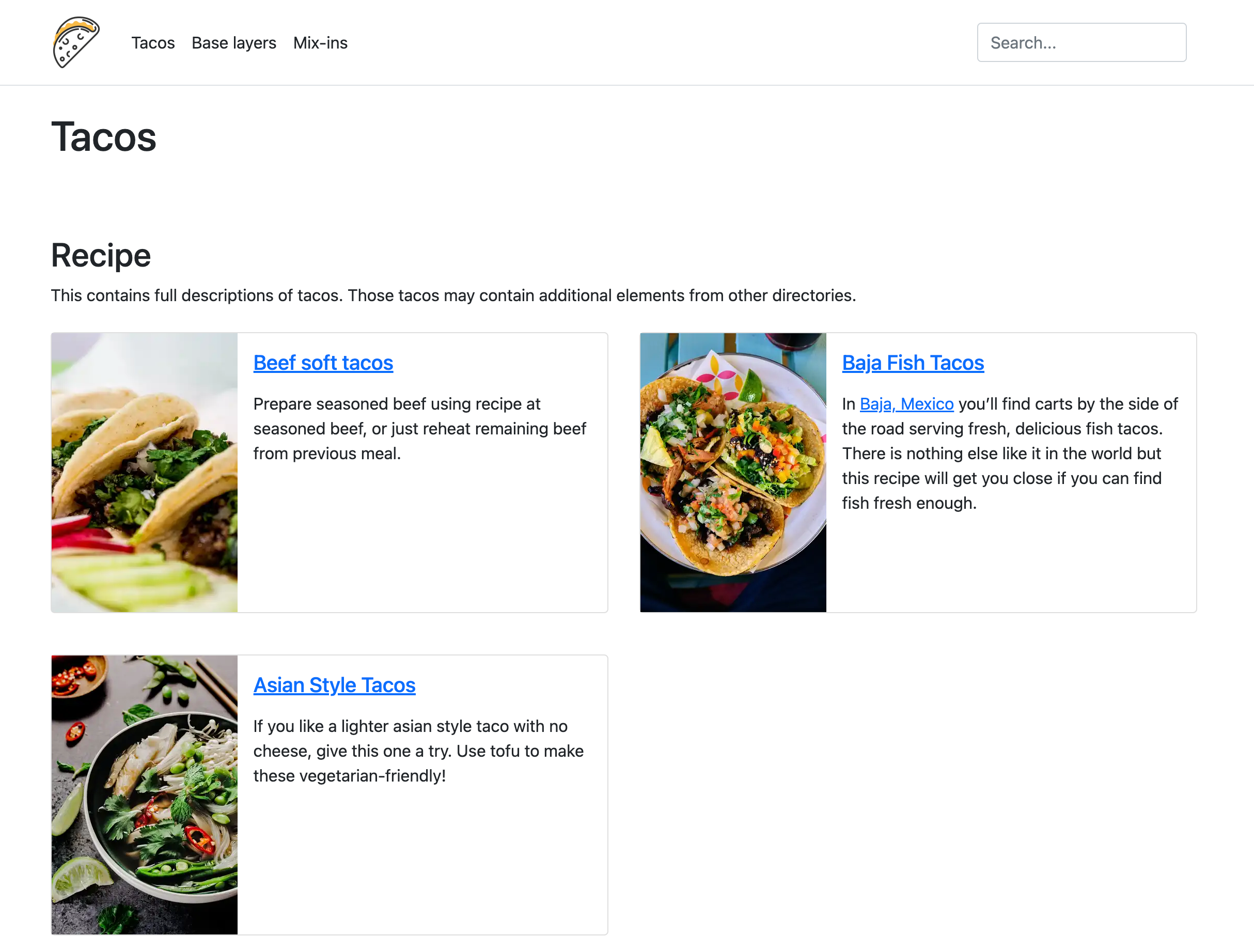Image resolution: width=1254 pixels, height=952 pixels.
Task: Follow the Baja, Mexico link
Action: [906, 404]
